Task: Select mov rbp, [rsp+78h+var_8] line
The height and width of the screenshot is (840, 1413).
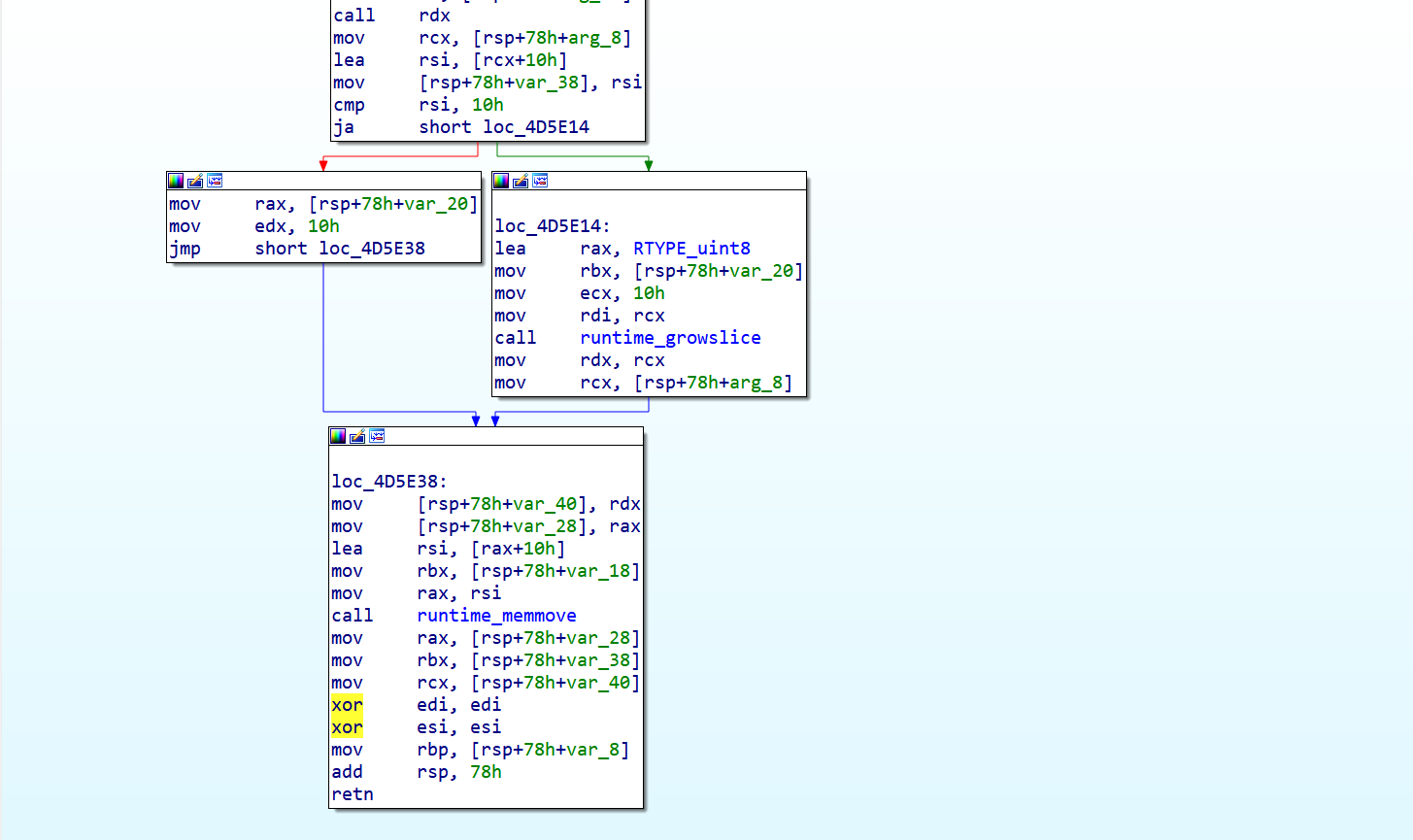Action: pos(481,750)
